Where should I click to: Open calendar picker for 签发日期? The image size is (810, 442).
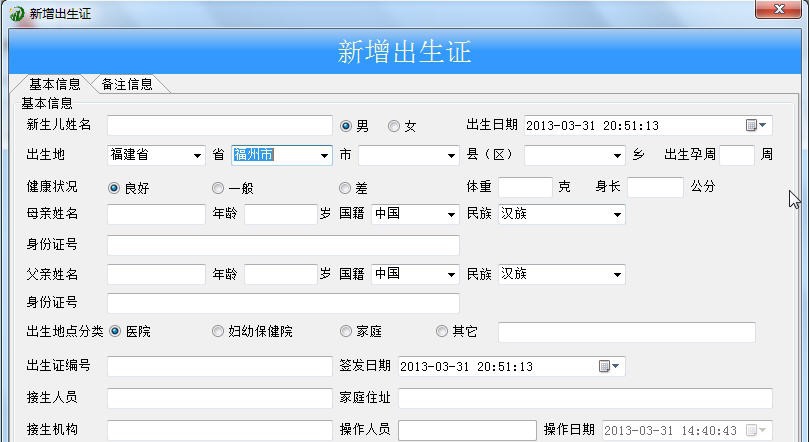click(x=609, y=366)
